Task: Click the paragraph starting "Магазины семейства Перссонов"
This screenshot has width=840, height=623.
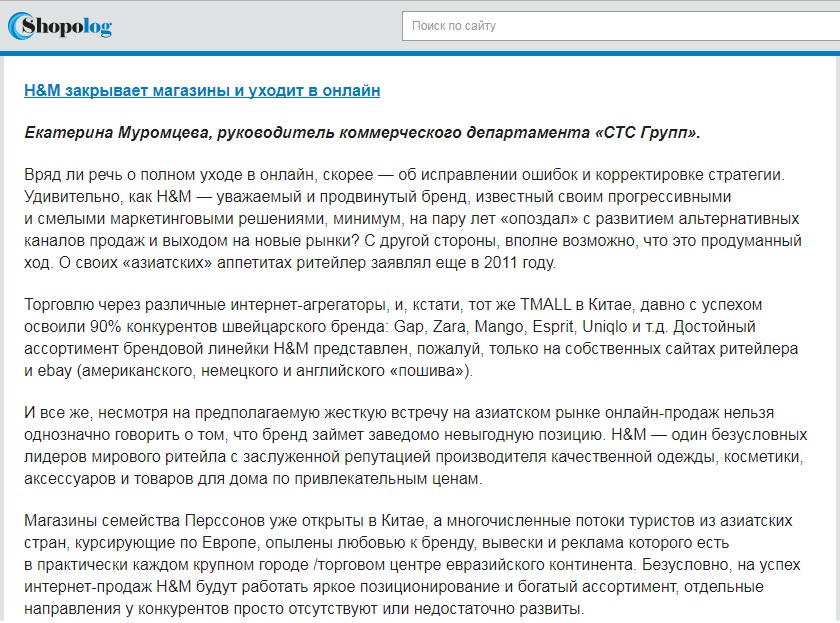Action: (412, 565)
